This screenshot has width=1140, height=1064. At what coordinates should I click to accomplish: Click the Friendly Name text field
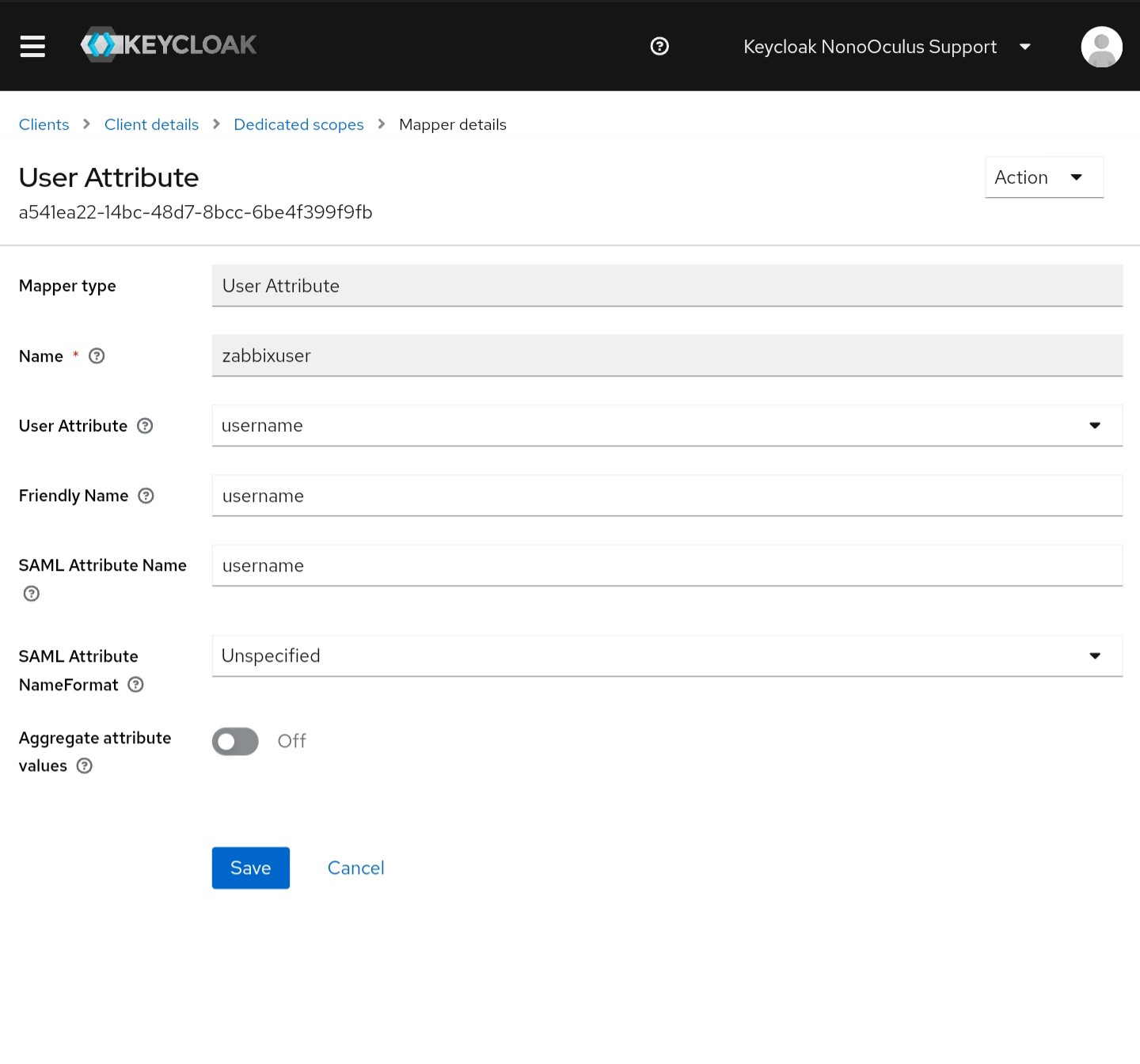tap(667, 496)
